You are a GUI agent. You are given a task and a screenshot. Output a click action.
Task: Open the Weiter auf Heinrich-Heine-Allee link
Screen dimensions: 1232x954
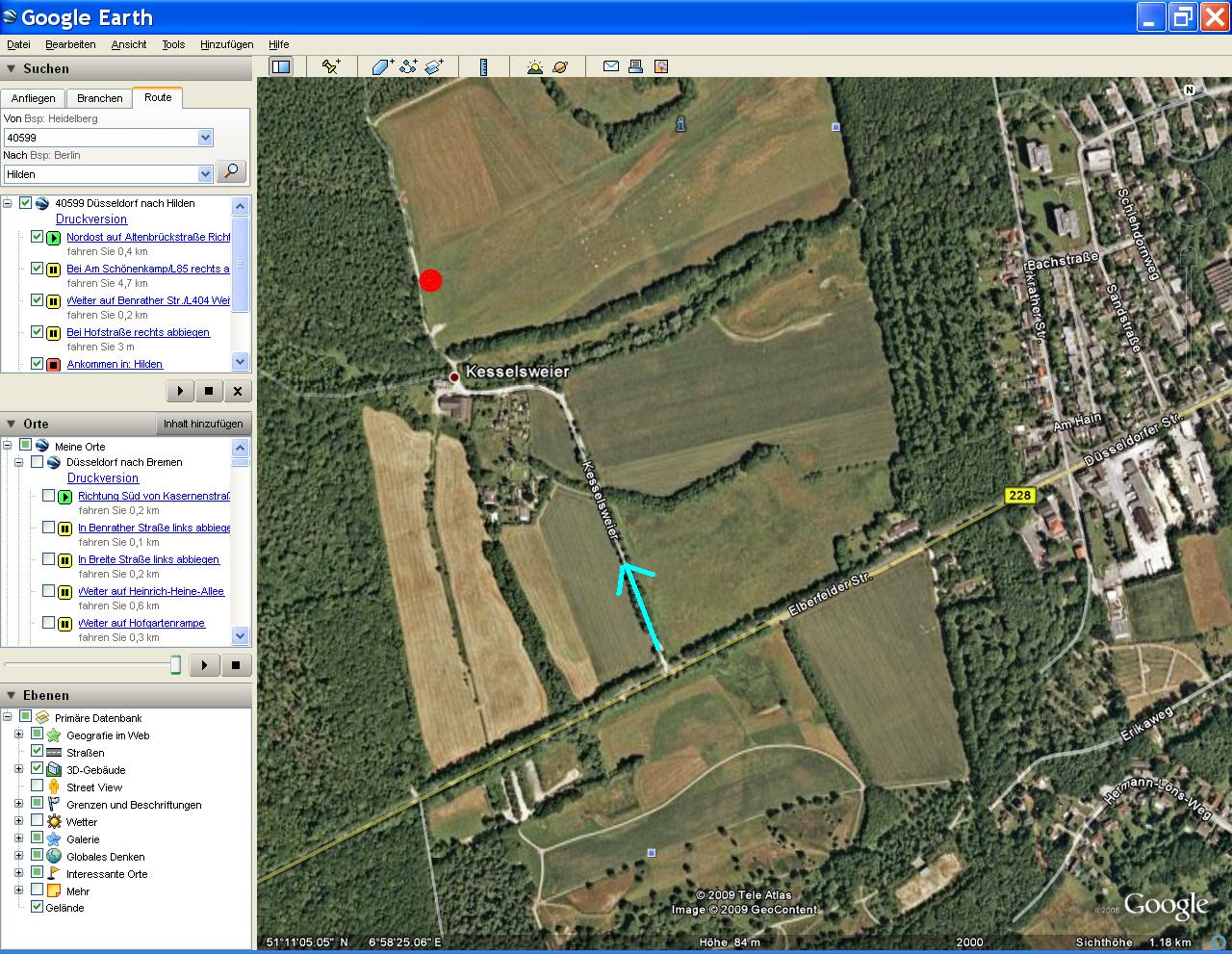coord(151,591)
